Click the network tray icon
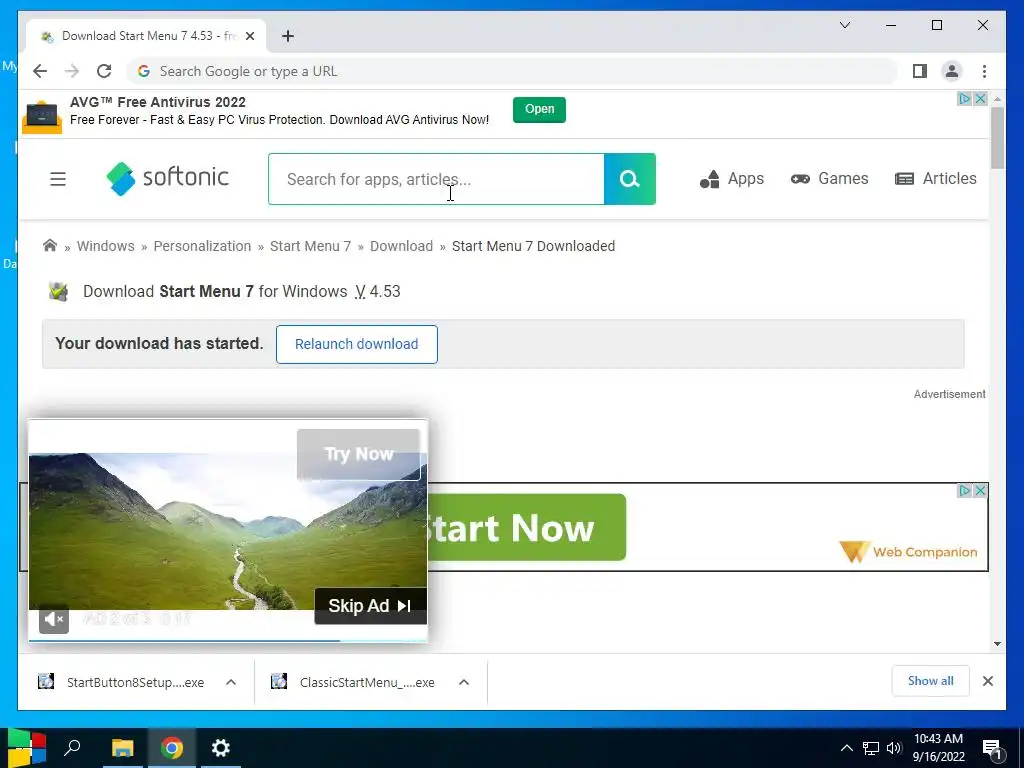Viewport: 1024px width, 768px height. pos(871,748)
